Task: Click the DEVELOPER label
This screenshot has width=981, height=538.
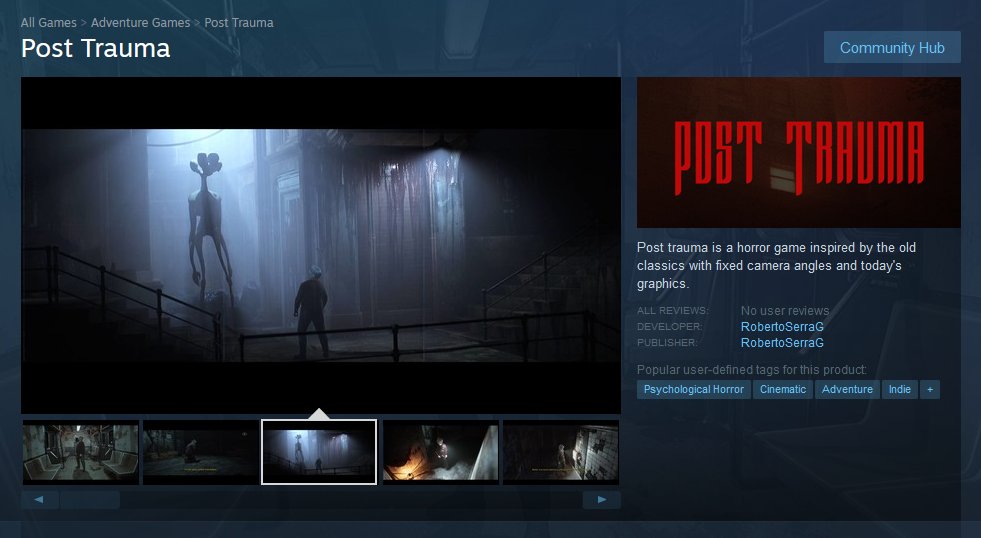Action: pos(669,327)
